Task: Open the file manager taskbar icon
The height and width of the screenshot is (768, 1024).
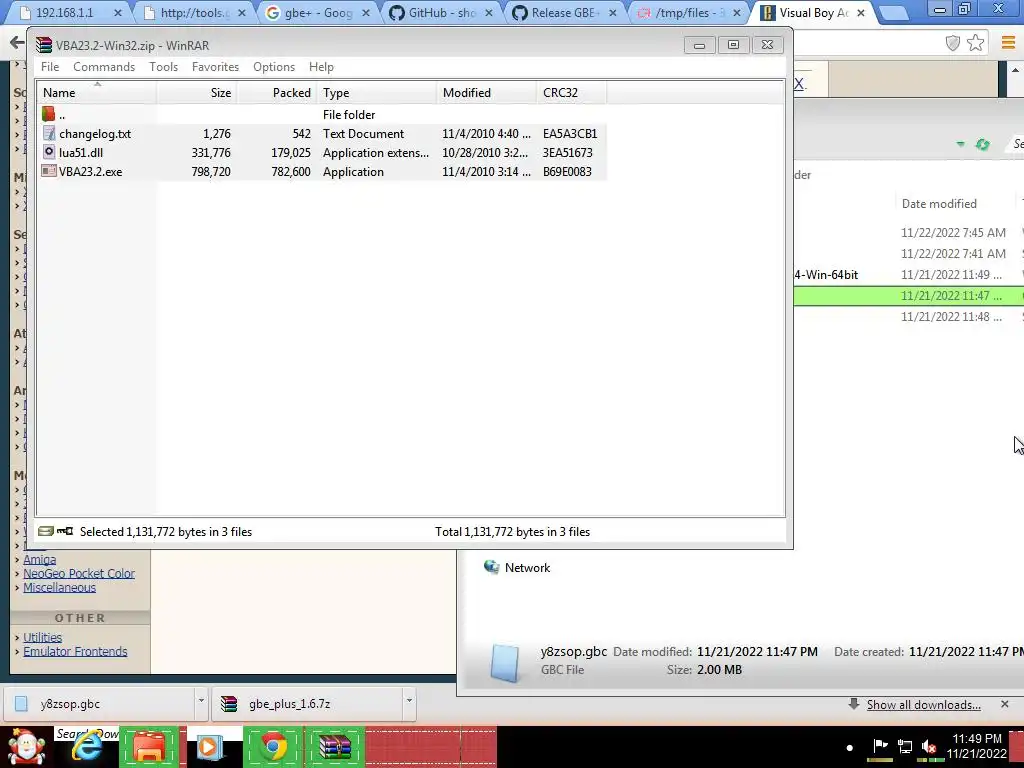Action: pos(150,747)
